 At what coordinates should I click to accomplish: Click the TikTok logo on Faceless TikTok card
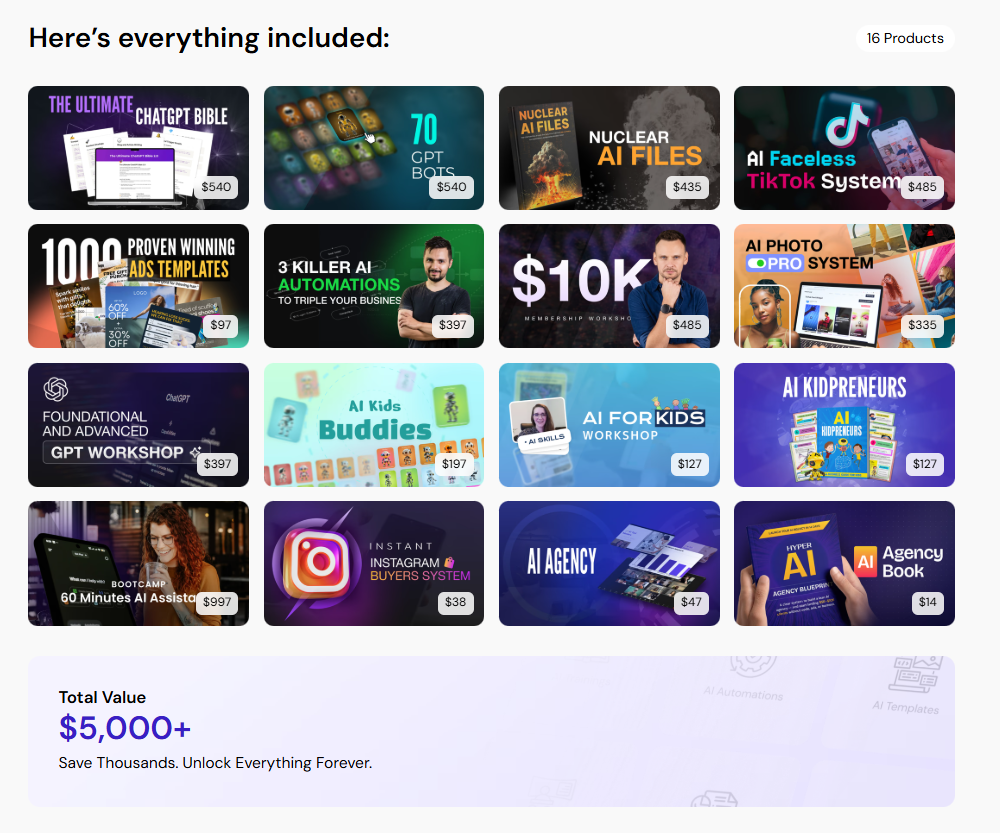[847, 124]
